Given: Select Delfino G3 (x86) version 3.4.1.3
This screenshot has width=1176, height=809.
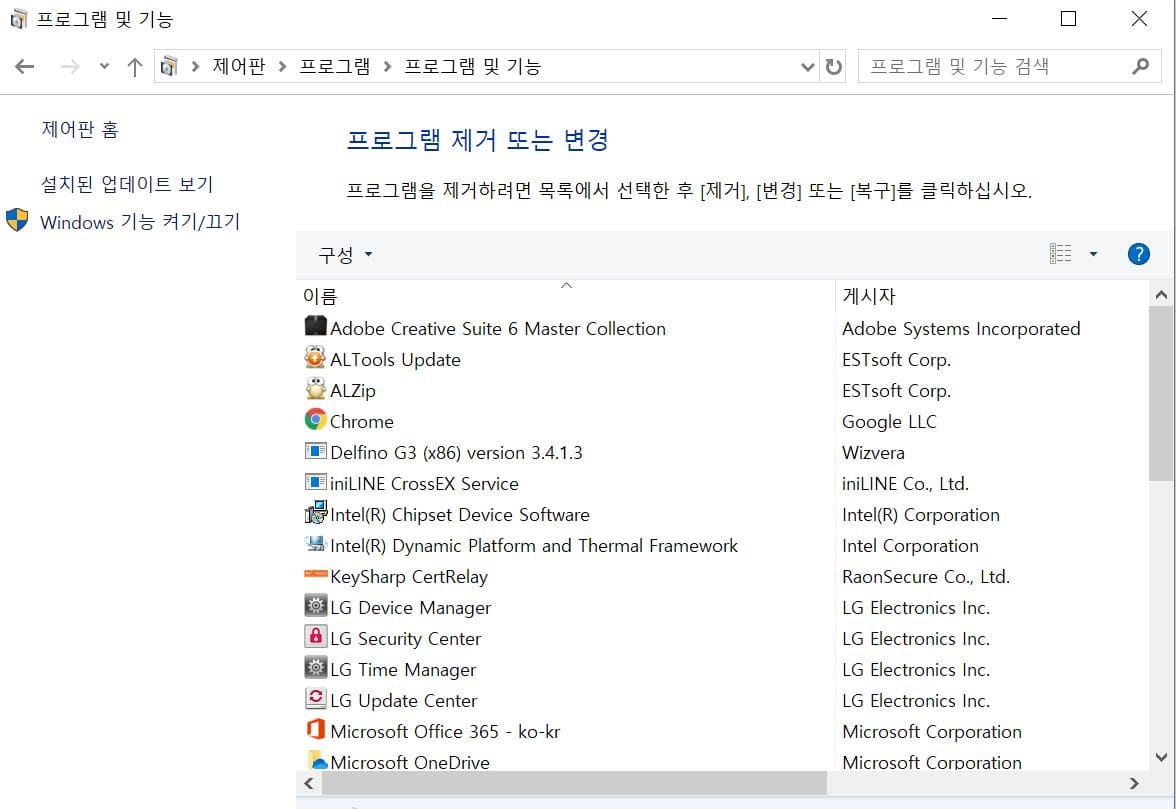Looking at the screenshot, I should [x=456, y=453].
